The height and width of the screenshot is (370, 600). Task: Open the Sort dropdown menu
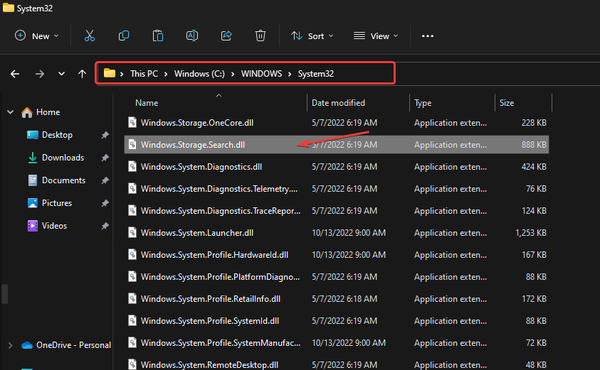pyautogui.click(x=312, y=36)
